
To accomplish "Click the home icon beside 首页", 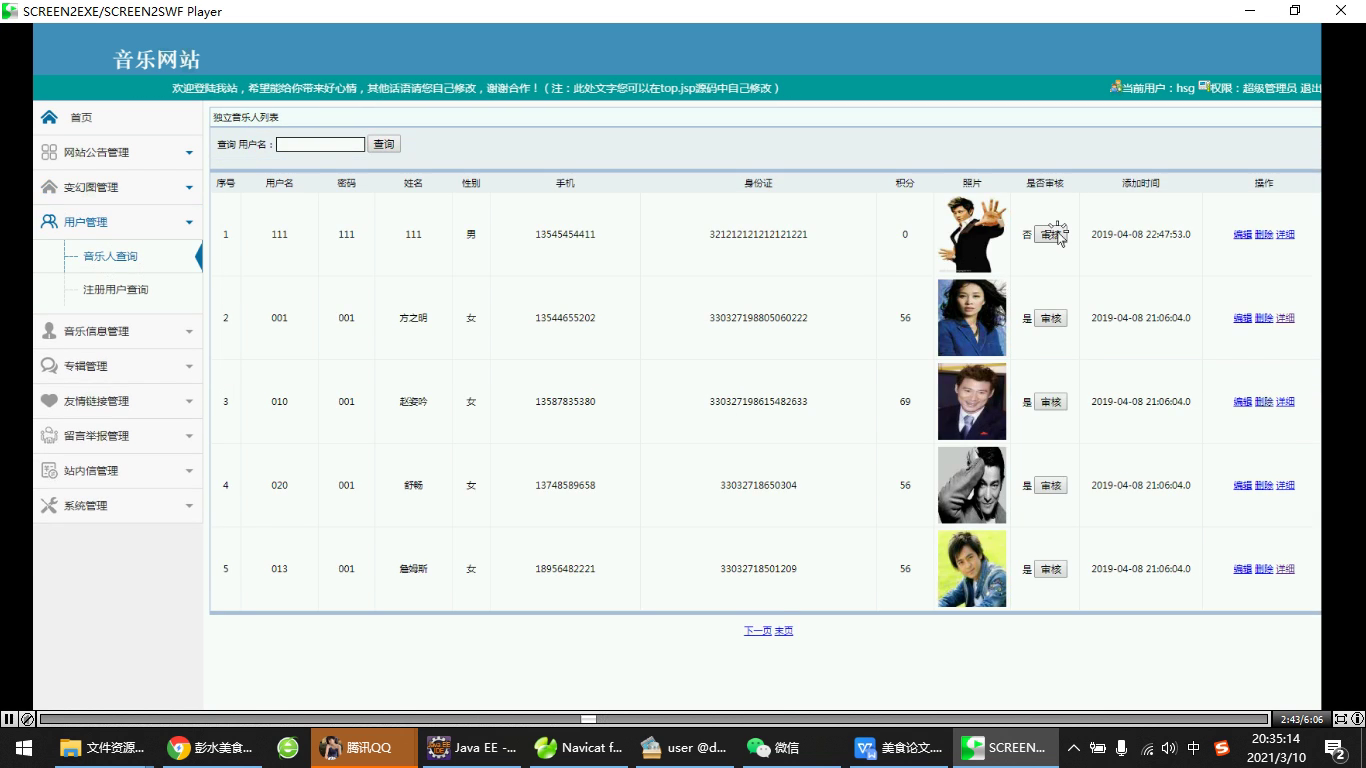I will (x=49, y=117).
